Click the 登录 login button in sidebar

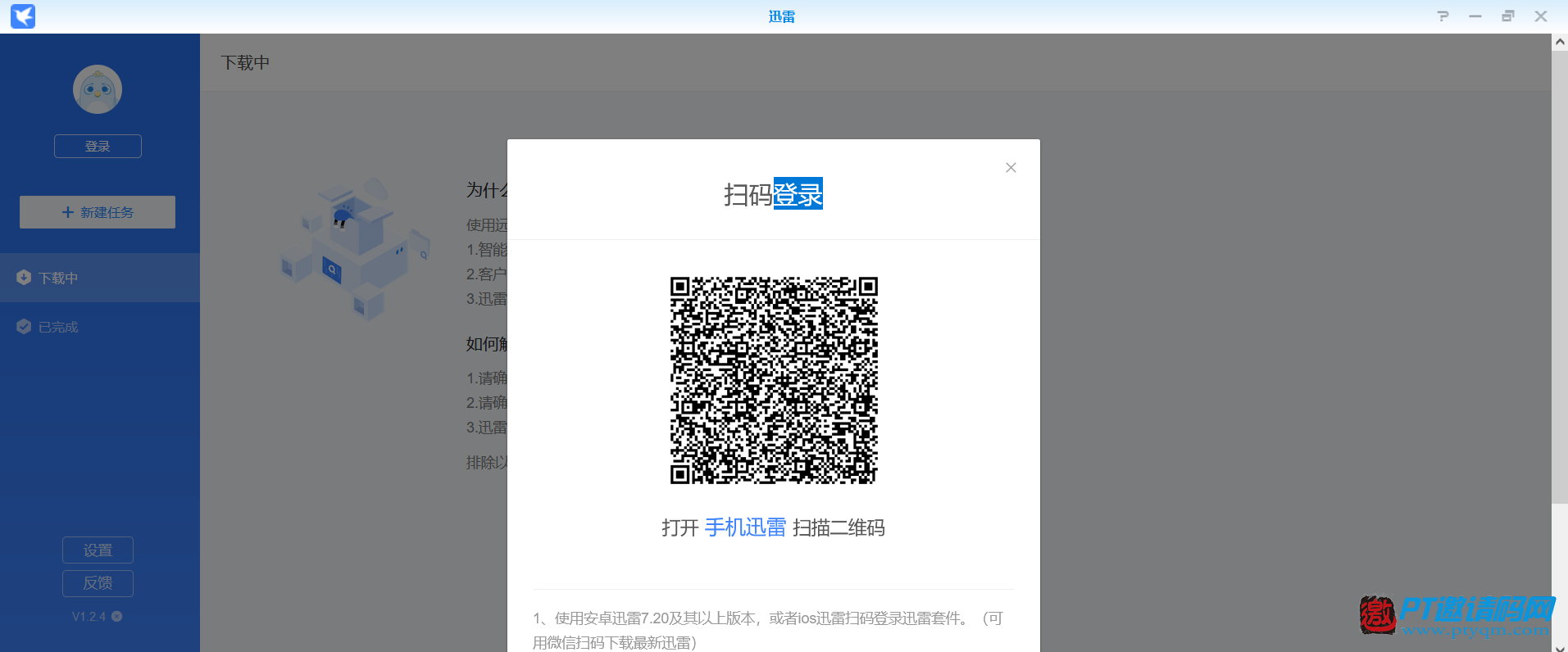98,146
